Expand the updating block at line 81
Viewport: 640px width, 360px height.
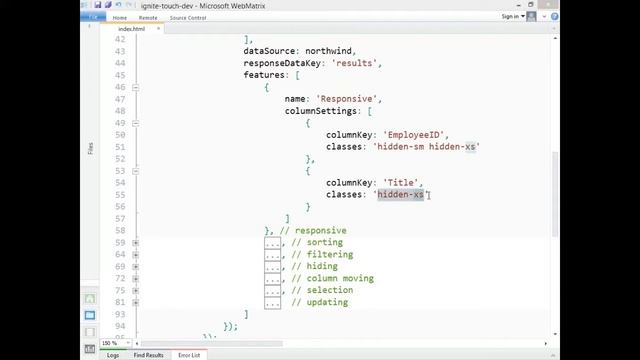136,302
